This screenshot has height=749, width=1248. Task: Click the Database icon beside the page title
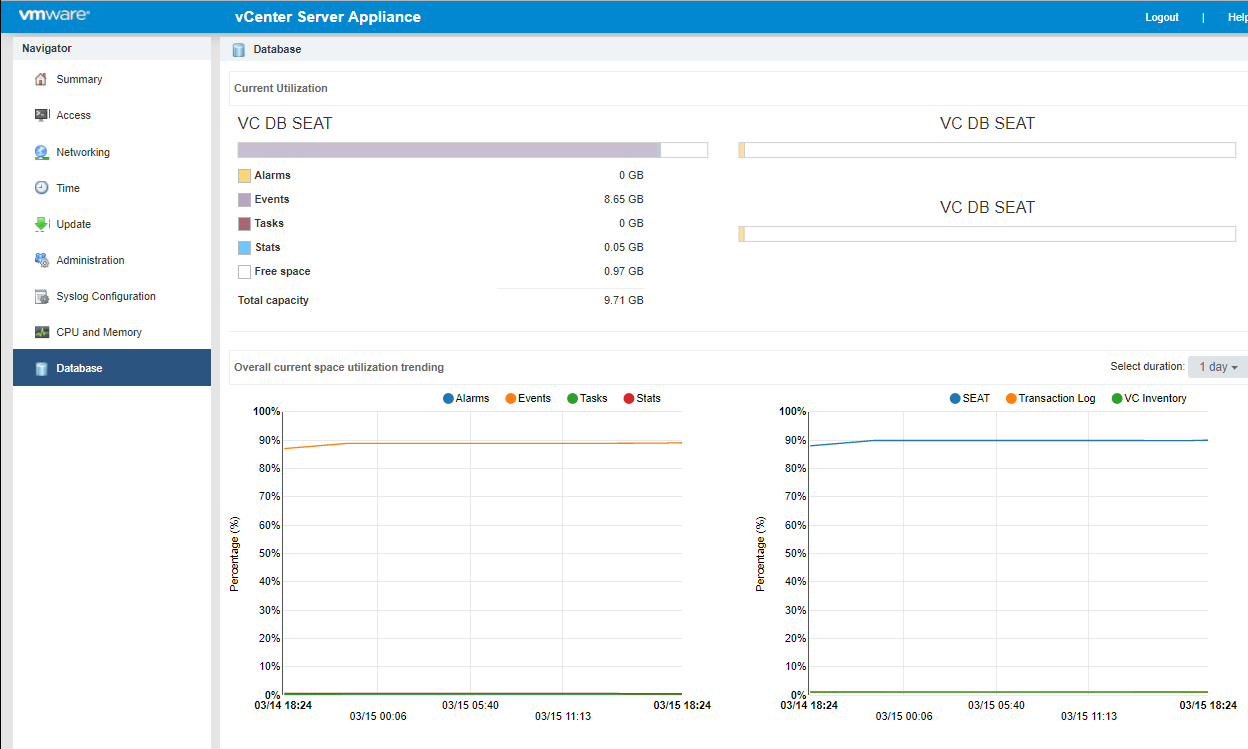[x=238, y=49]
